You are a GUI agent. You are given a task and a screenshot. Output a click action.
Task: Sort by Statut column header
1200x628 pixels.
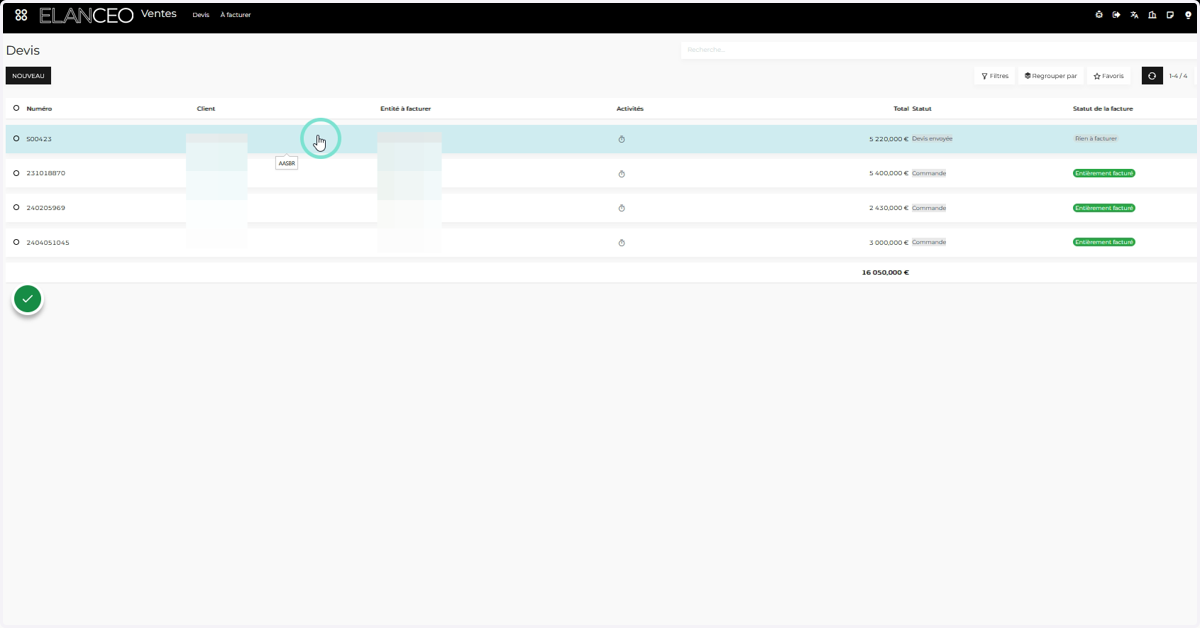pyautogui.click(x=922, y=108)
